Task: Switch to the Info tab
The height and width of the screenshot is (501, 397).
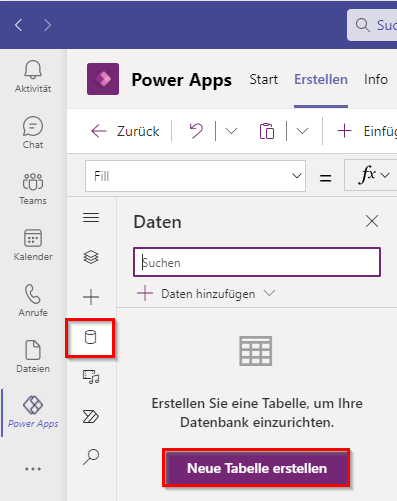Action: point(376,80)
